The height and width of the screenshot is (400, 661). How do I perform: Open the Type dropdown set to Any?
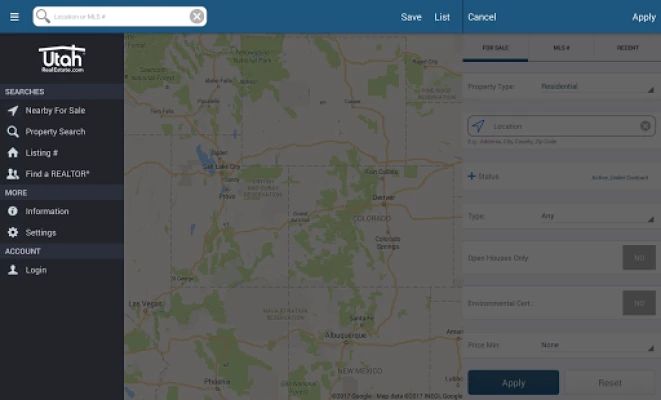point(597,216)
